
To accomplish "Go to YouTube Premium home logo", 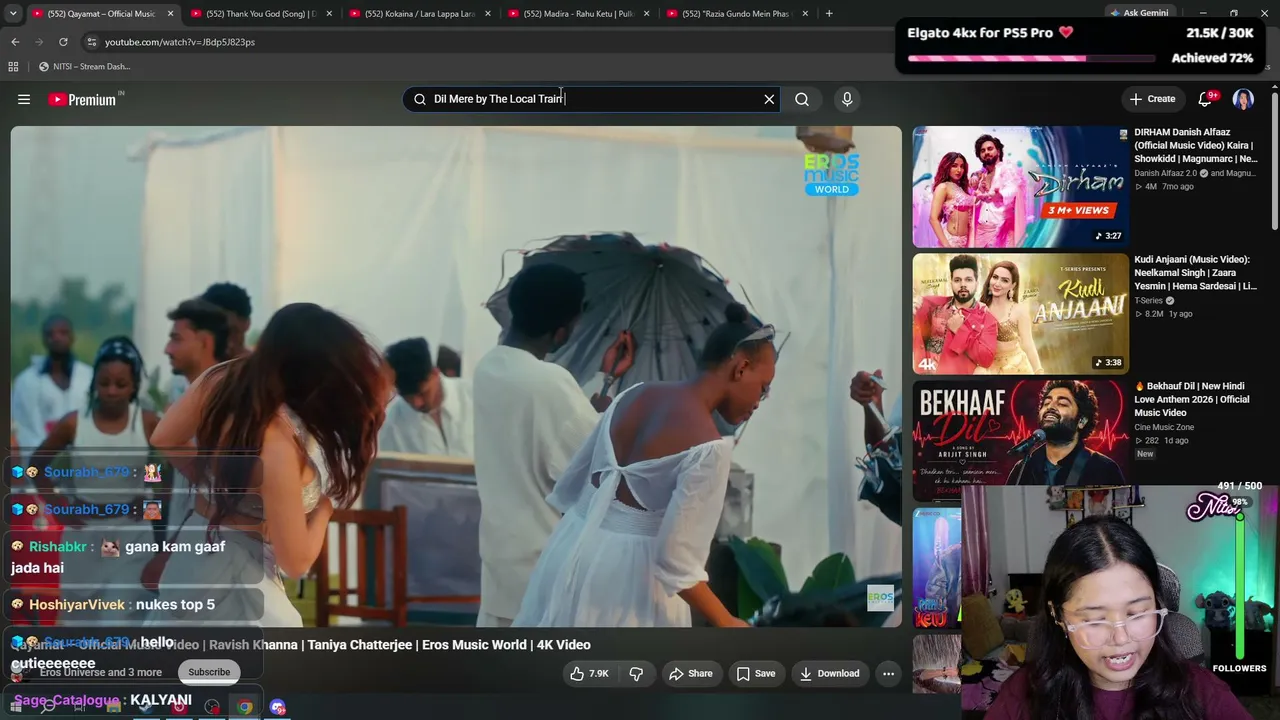I will (x=84, y=99).
